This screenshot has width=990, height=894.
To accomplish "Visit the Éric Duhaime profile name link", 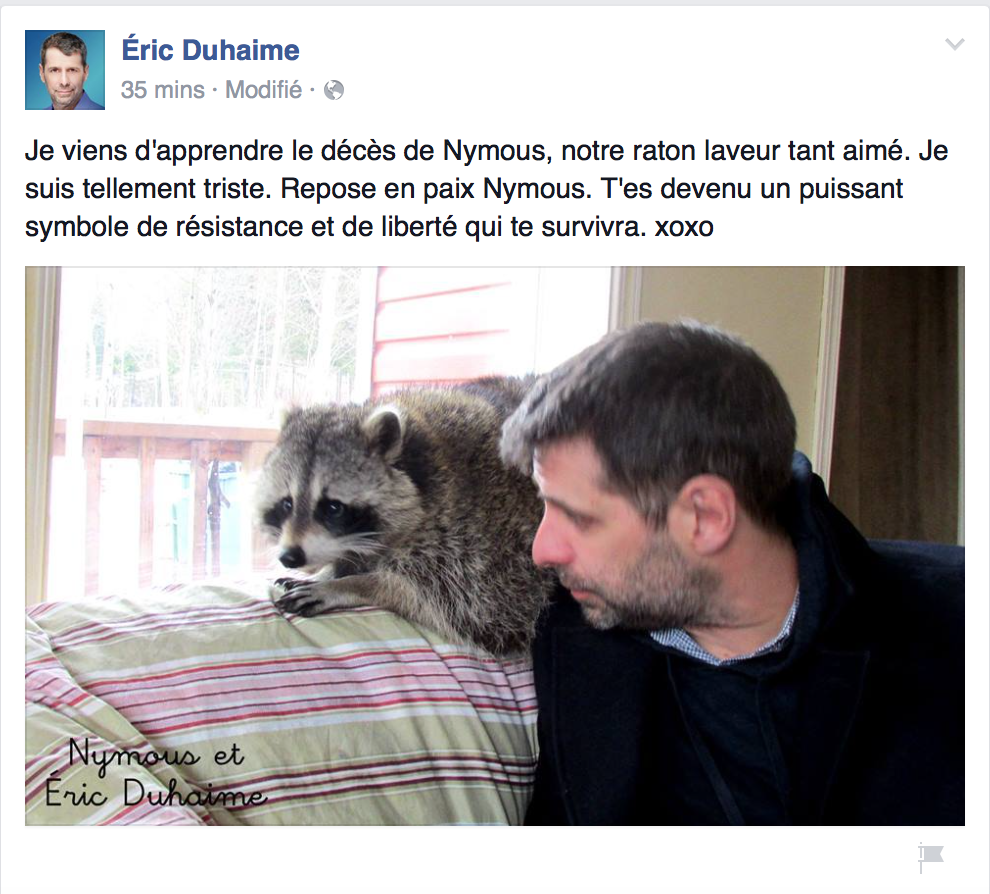I will [x=210, y=50].
